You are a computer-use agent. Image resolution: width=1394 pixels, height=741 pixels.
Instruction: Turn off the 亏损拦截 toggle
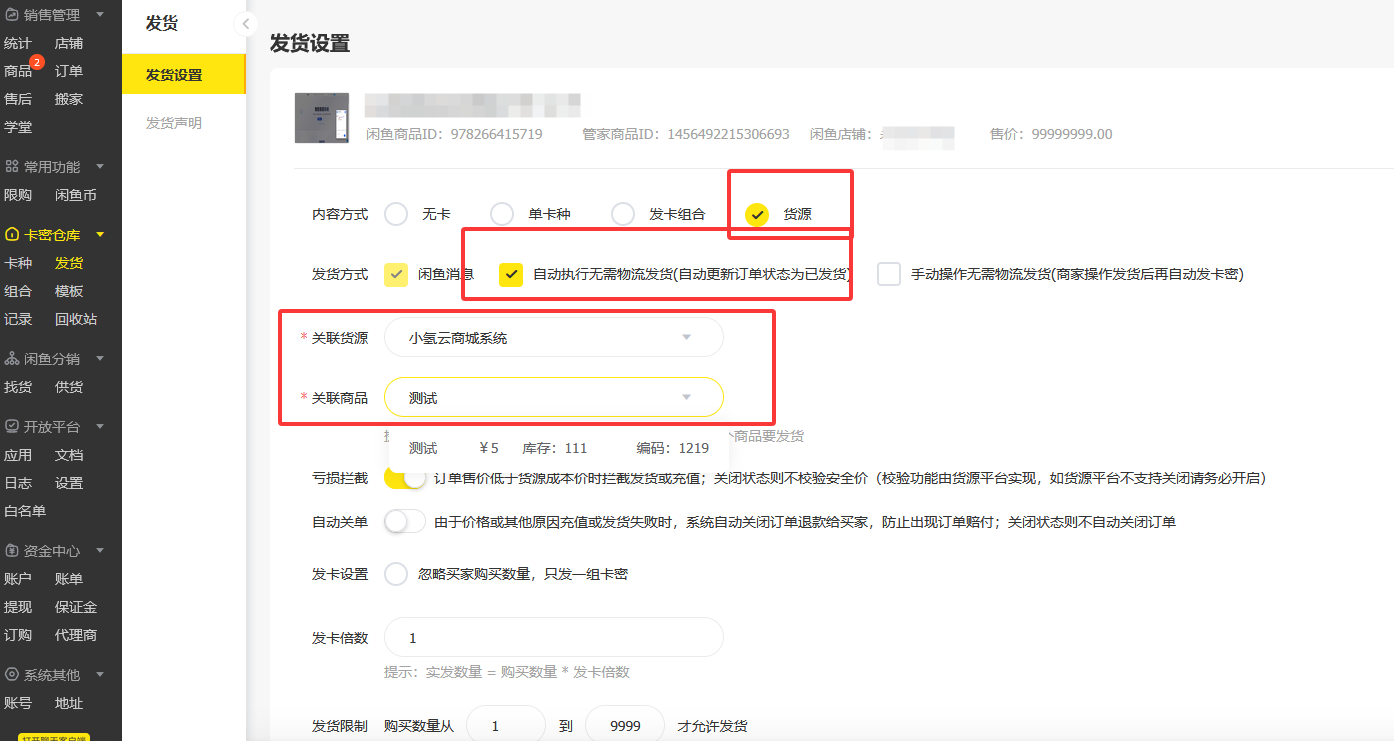coord(404,480)
